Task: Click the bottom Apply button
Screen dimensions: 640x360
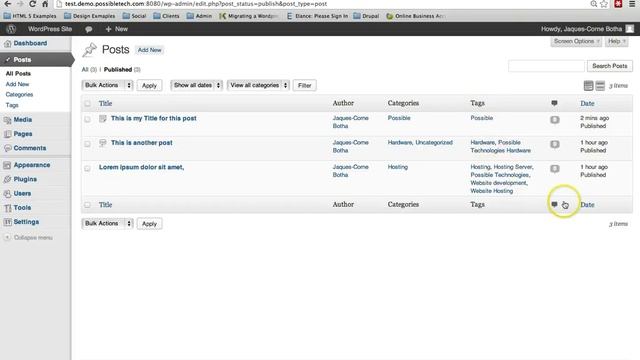Action: tap(149, 224)
